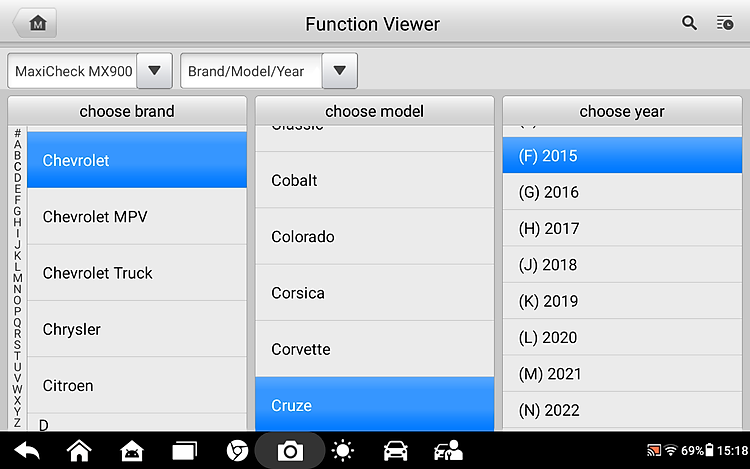The height and width of the screenshot is (469, 750).
Task: Select year (H) 2017
Action: 622,228
